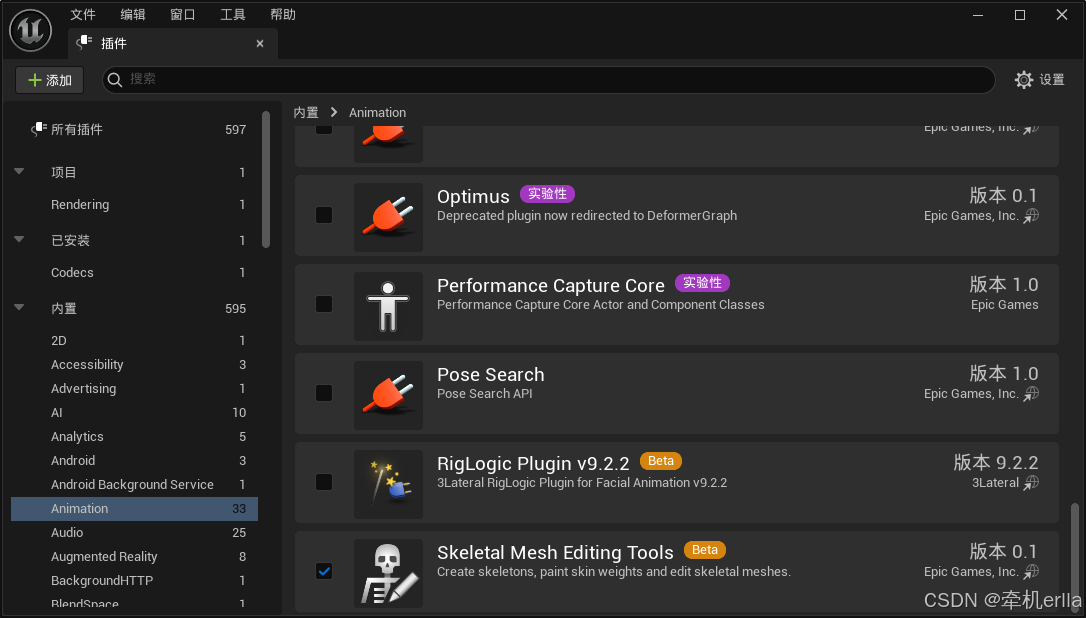Select 所有插件 in the sidebar
1086x618 pixels.
pos(134,130)
